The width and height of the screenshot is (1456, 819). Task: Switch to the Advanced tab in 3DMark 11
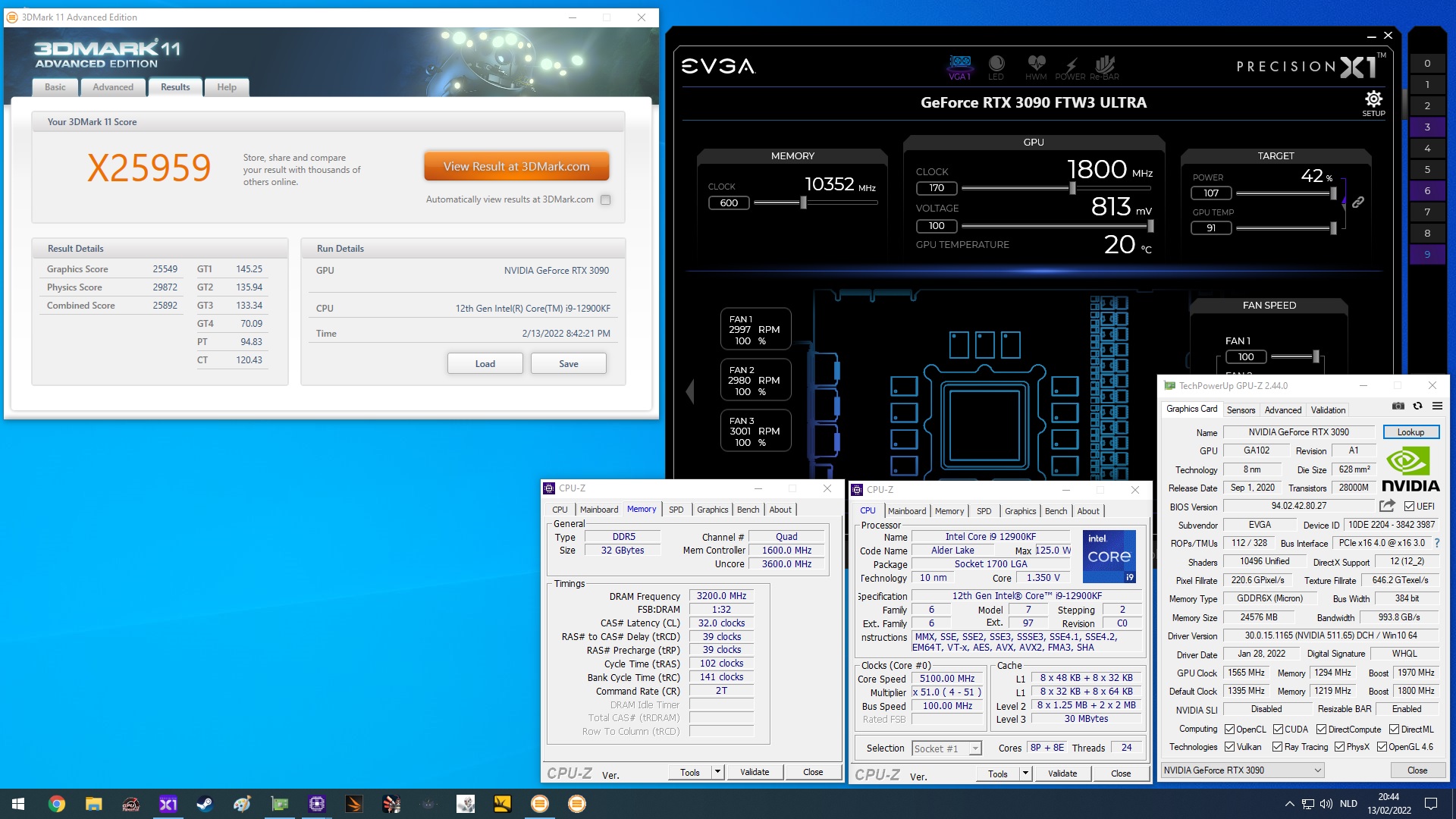[x=113, y=87]
